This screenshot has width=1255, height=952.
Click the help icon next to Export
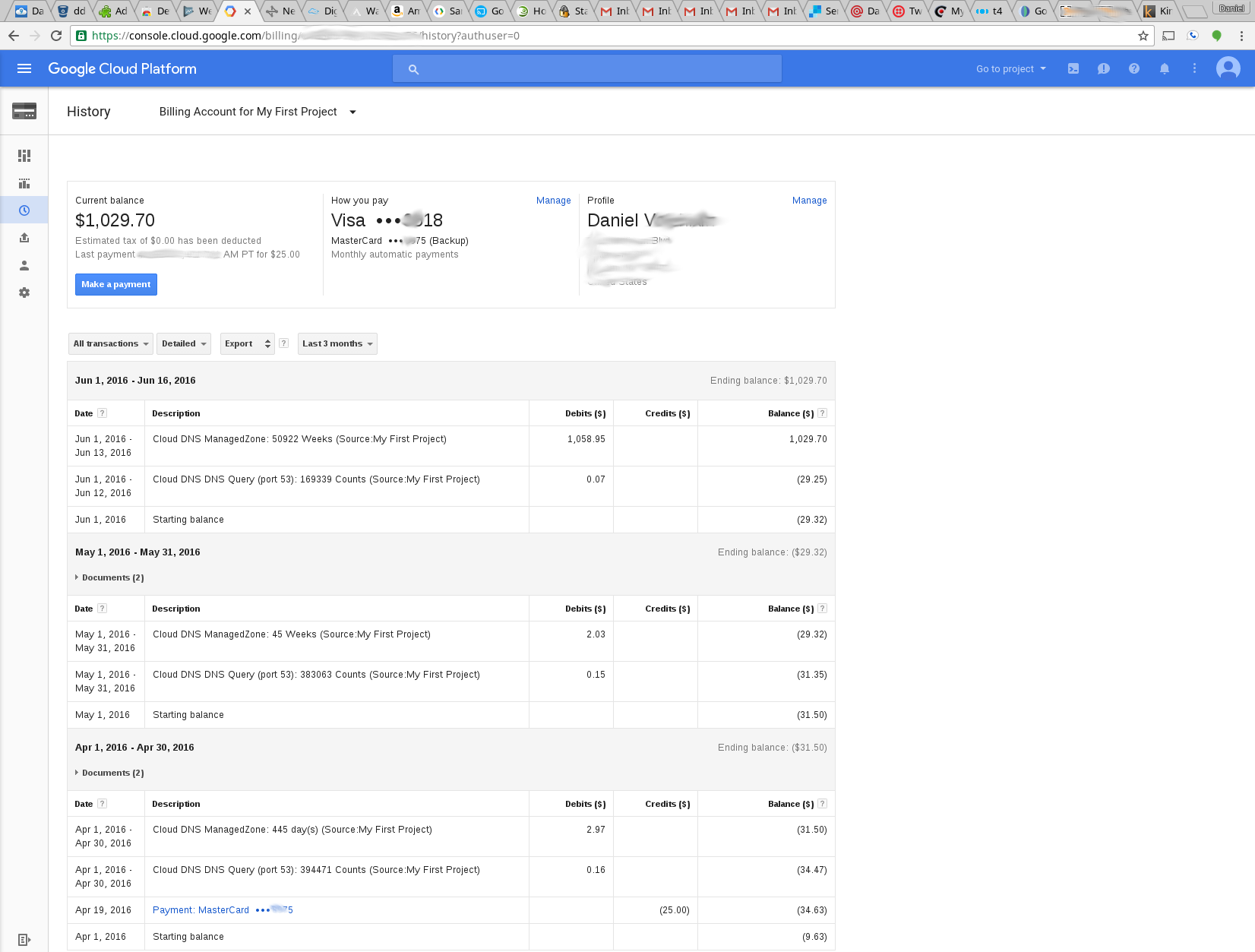tap(283, 343)
